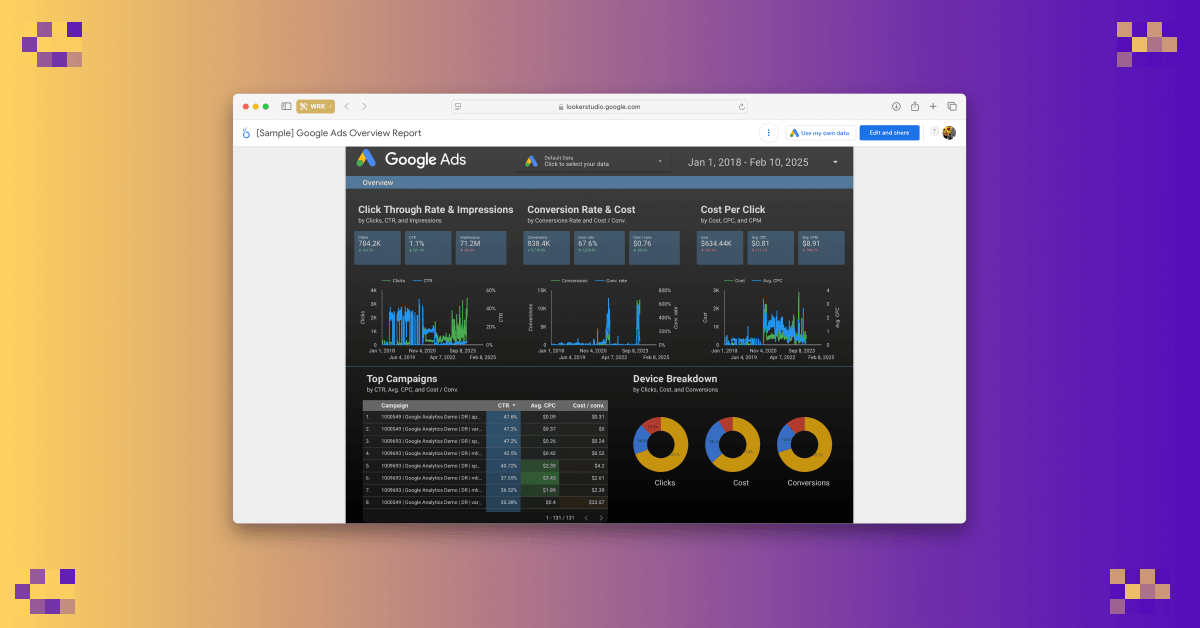The width and height of the screenshot is (1200, 628).
Task: Sort table by Avg. CPC column header
Action: tap(541, 405)
